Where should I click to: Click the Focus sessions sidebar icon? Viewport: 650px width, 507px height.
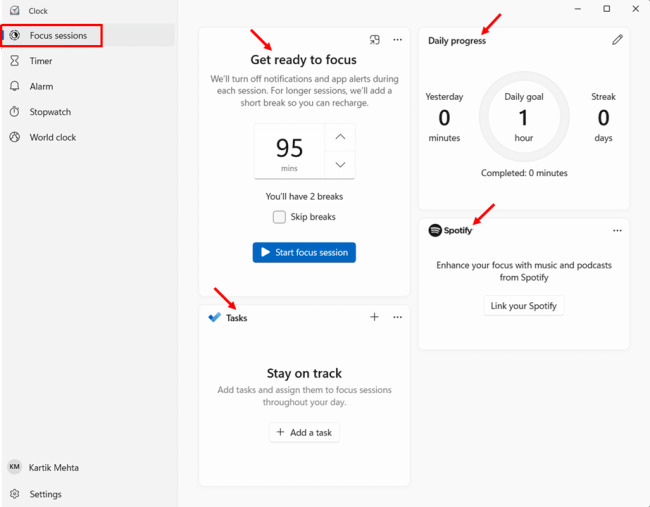(15, 35)
